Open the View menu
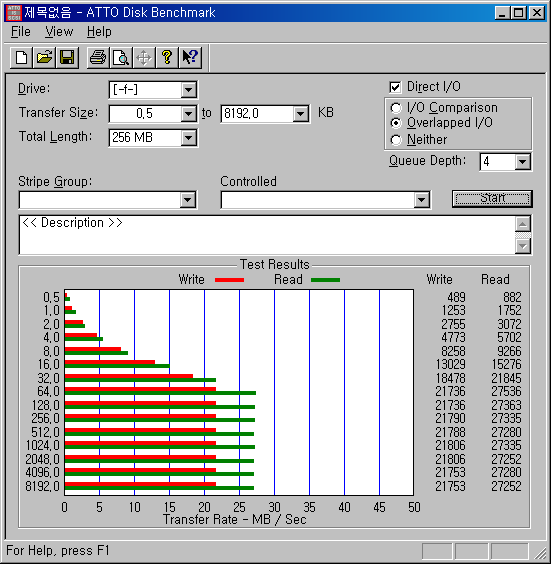Screen dimensions: 551x564 coord(59,32)
